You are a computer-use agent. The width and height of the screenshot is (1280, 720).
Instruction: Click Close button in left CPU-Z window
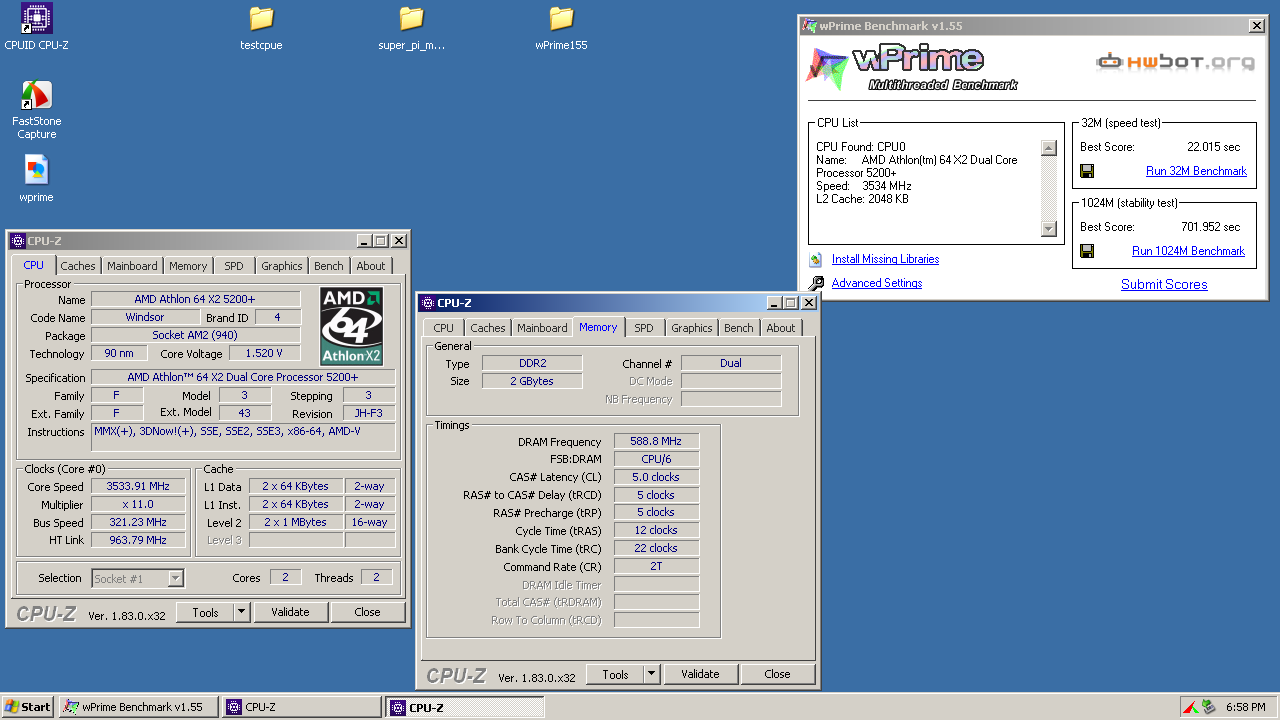pyautogui.click(x=368, y=612)
